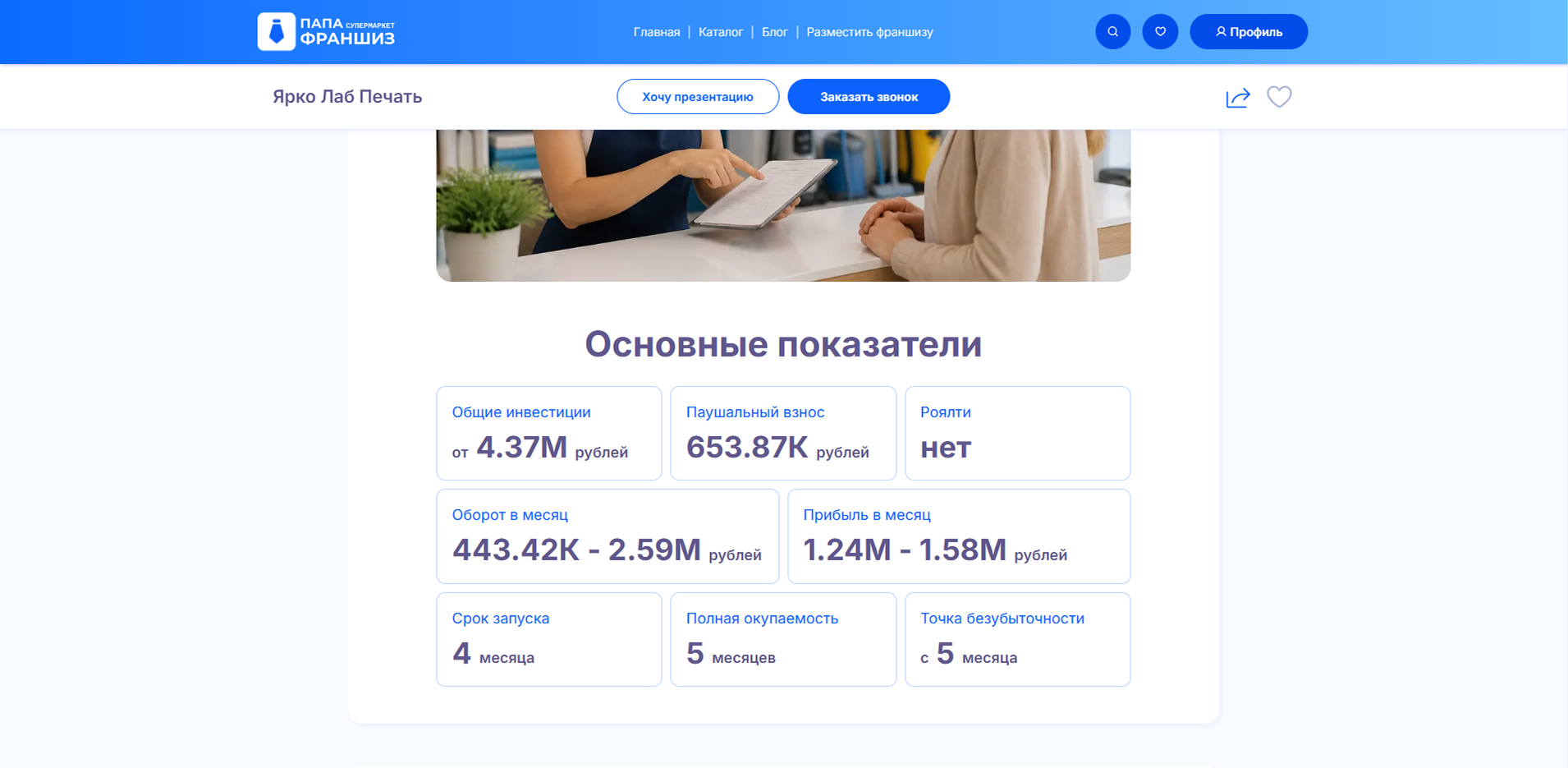Open the Блог menu item

point(775,32)
